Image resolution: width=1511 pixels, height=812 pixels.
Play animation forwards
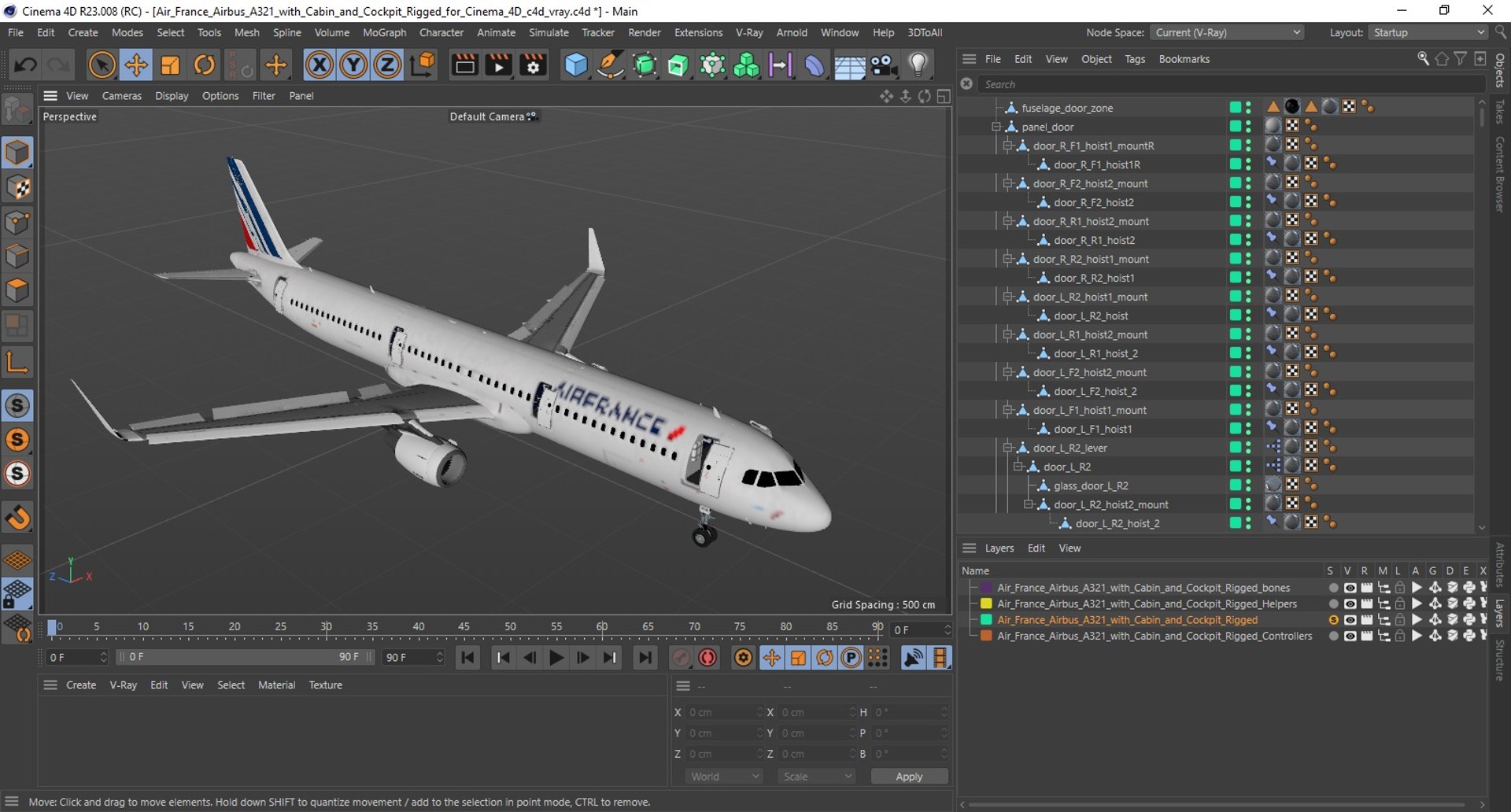point(556,658)
